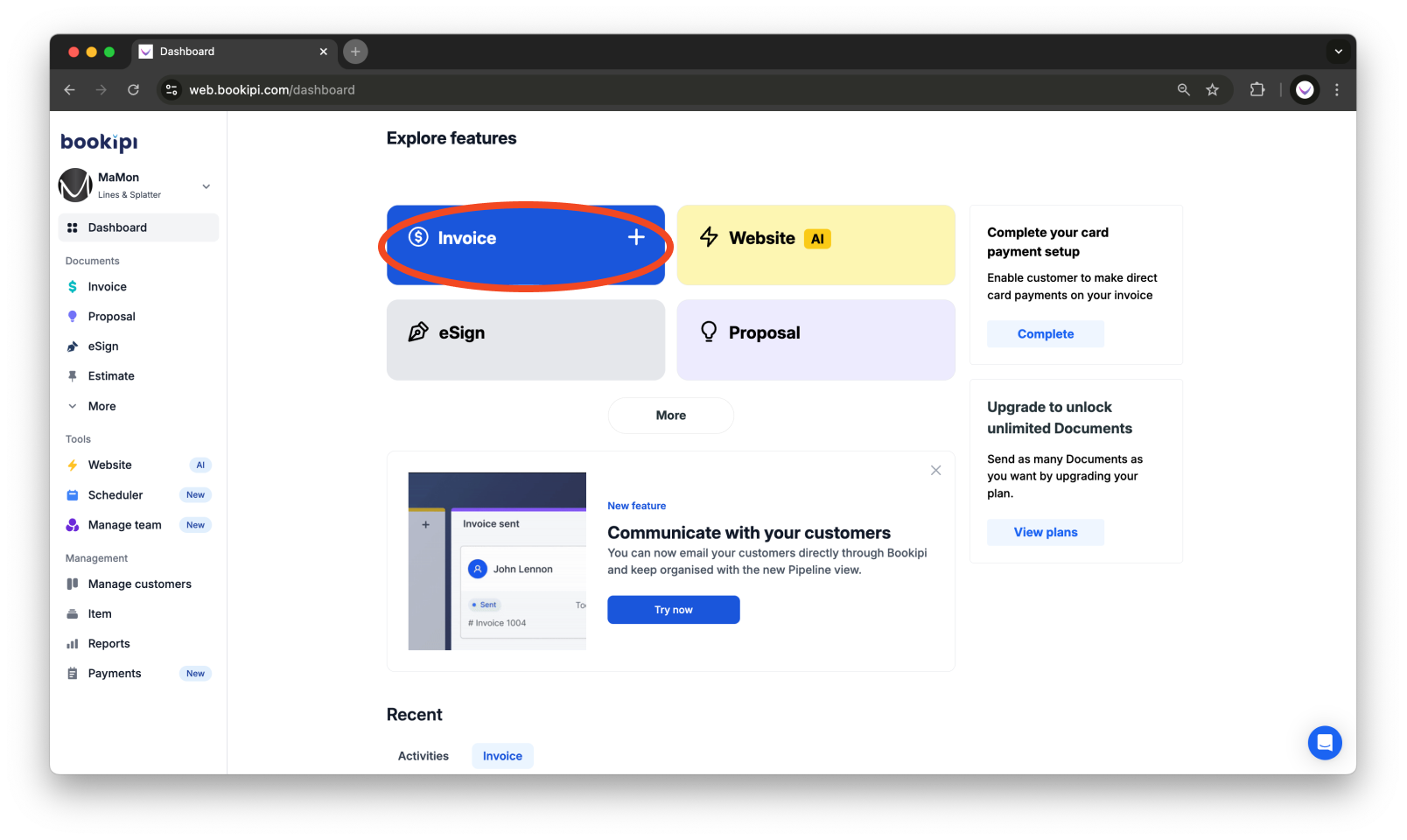This screenshot has height=840, width=1407.
Task: Click the Dashboard menu item
Action: 116,227
